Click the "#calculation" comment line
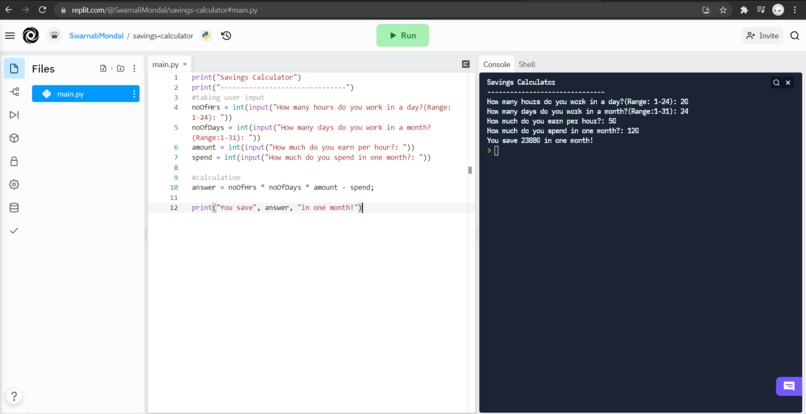The width and height of the screenshot is (806, 414). pos(216,177)
